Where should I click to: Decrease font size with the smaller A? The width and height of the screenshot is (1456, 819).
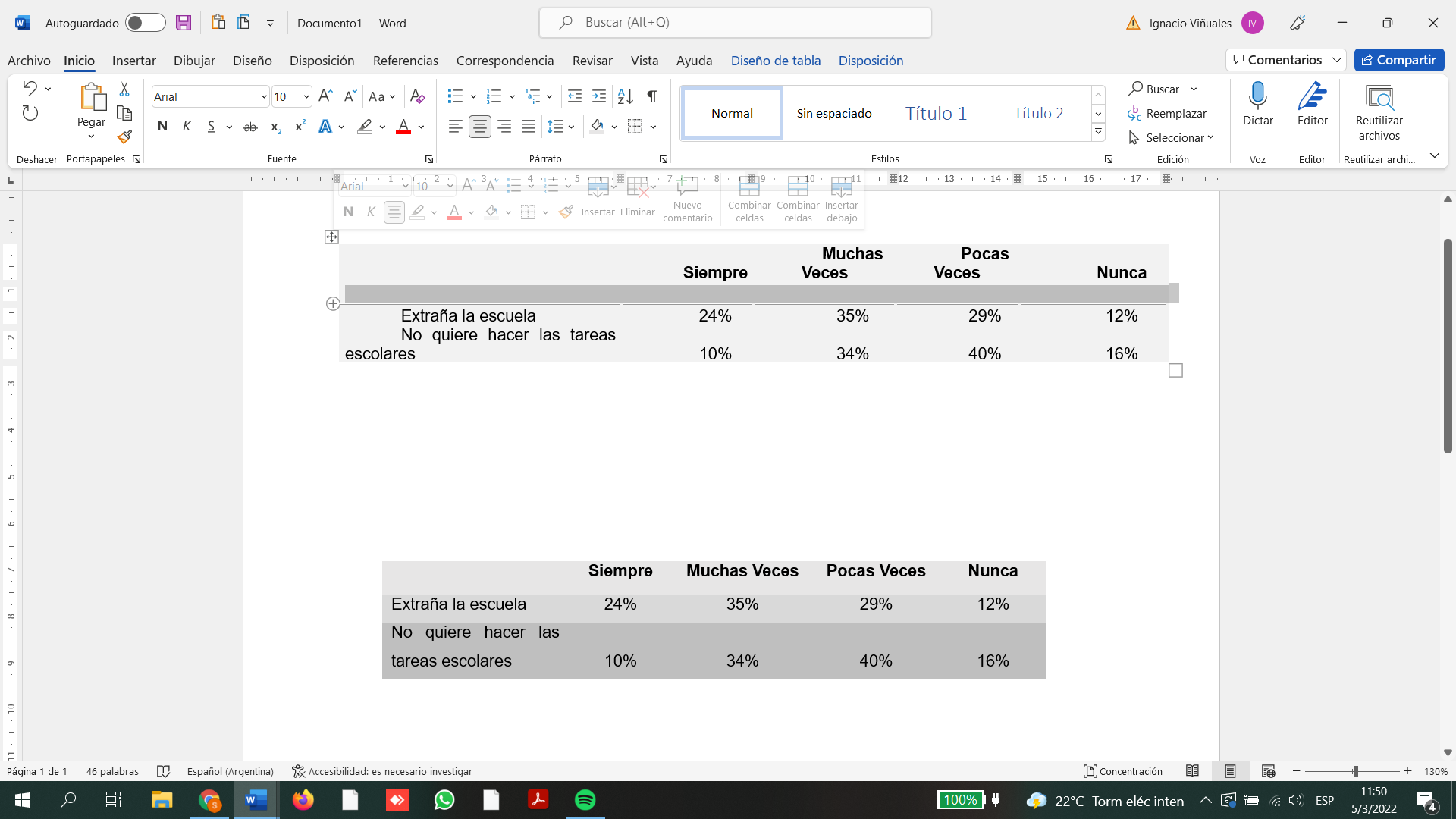click(350, 96)
